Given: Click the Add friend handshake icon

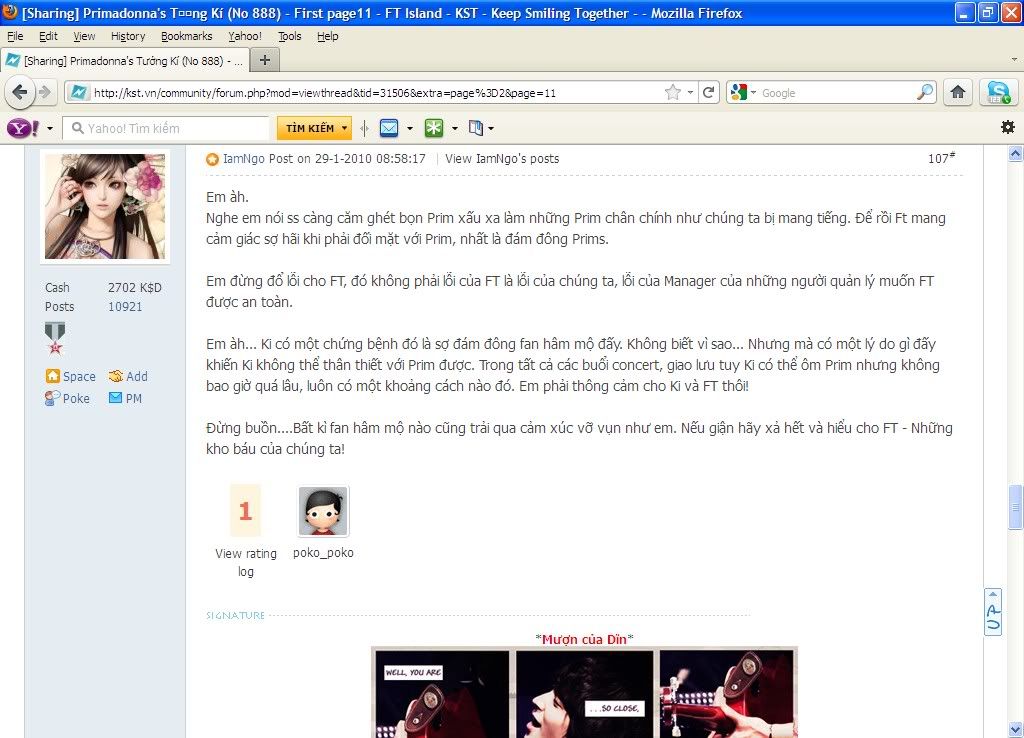Looking at the screenshot, I should pos(116,376).
